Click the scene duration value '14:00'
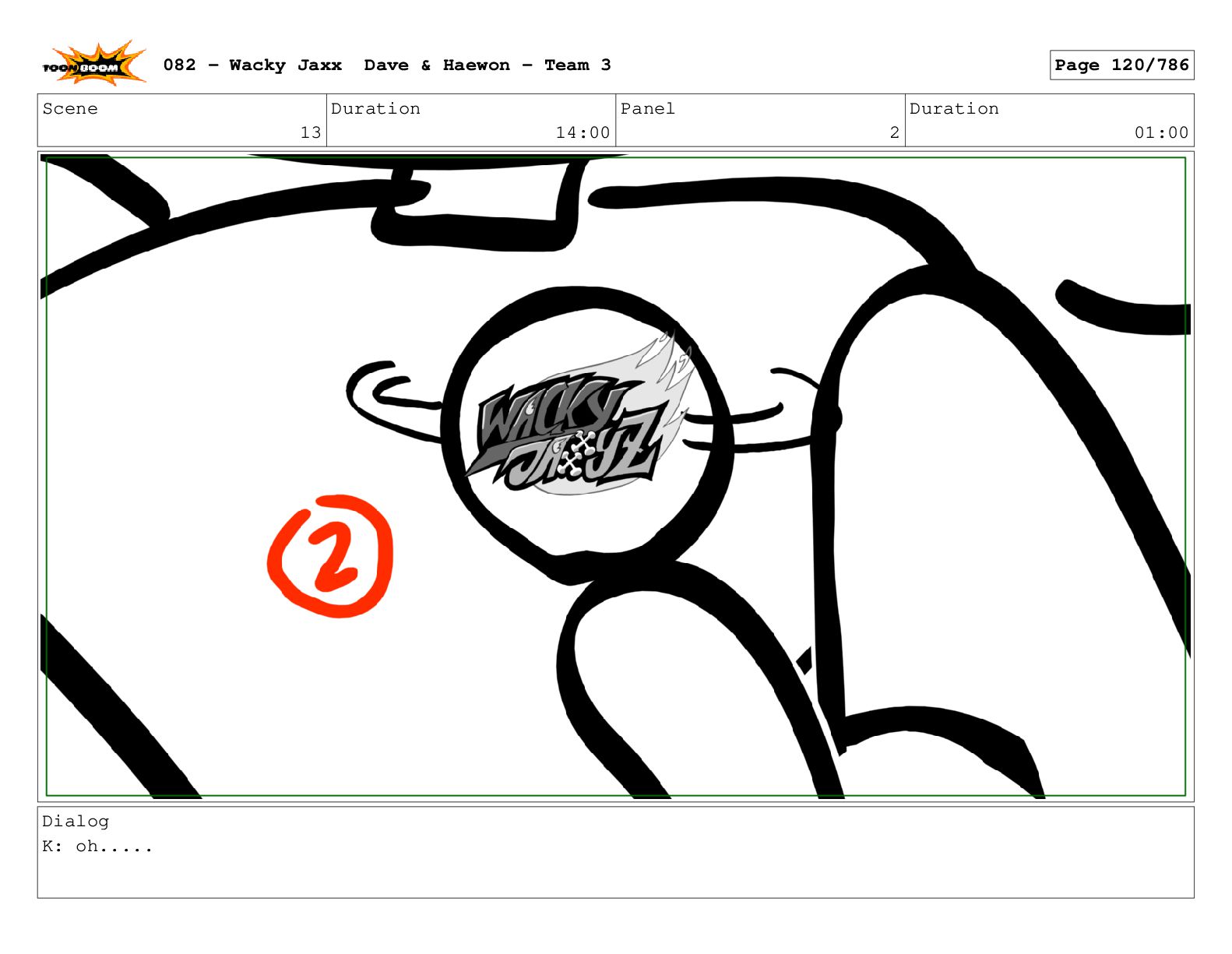The width and height of the screenshot is (1232, 954). pyautogui.click(x=583, y=133)
